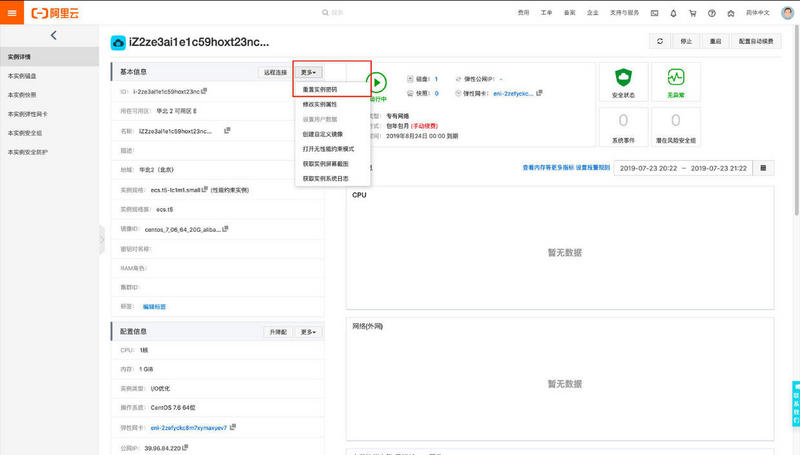The height and width of the screenshot is (455, 800).
Task: Click the 停止 button
Action: [686, 41]
